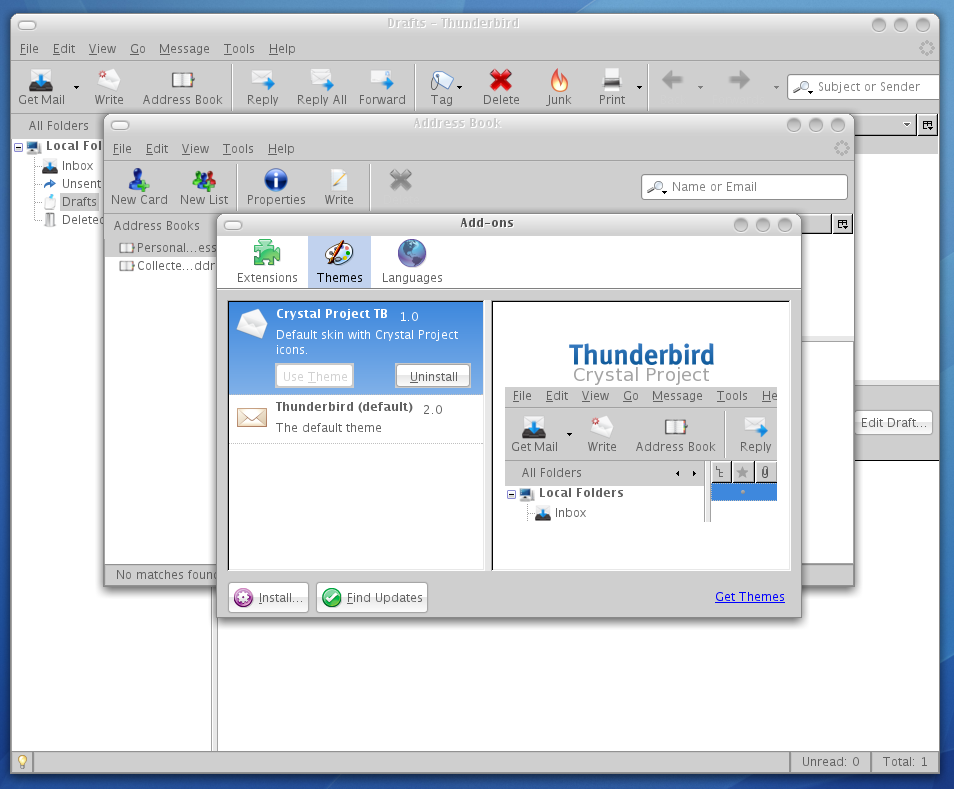Viewport: 954px width, 789px height.
Task: Open Help menu in Address Book window
Action: click(281, 148)
